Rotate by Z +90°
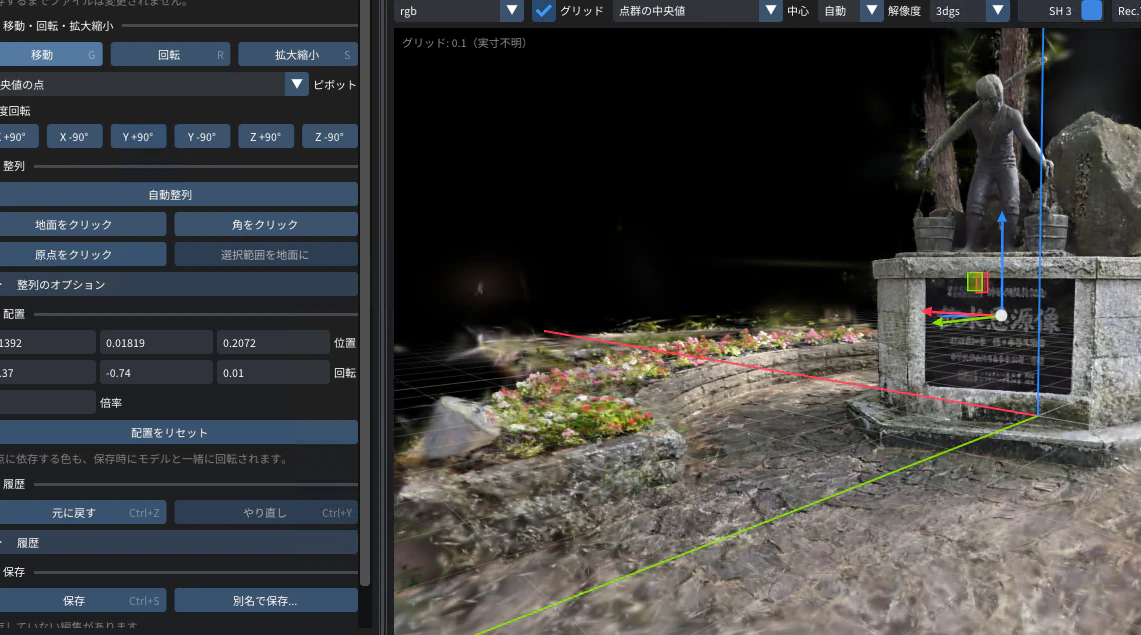The image size is (1141, 635). [x=266, y=137]
